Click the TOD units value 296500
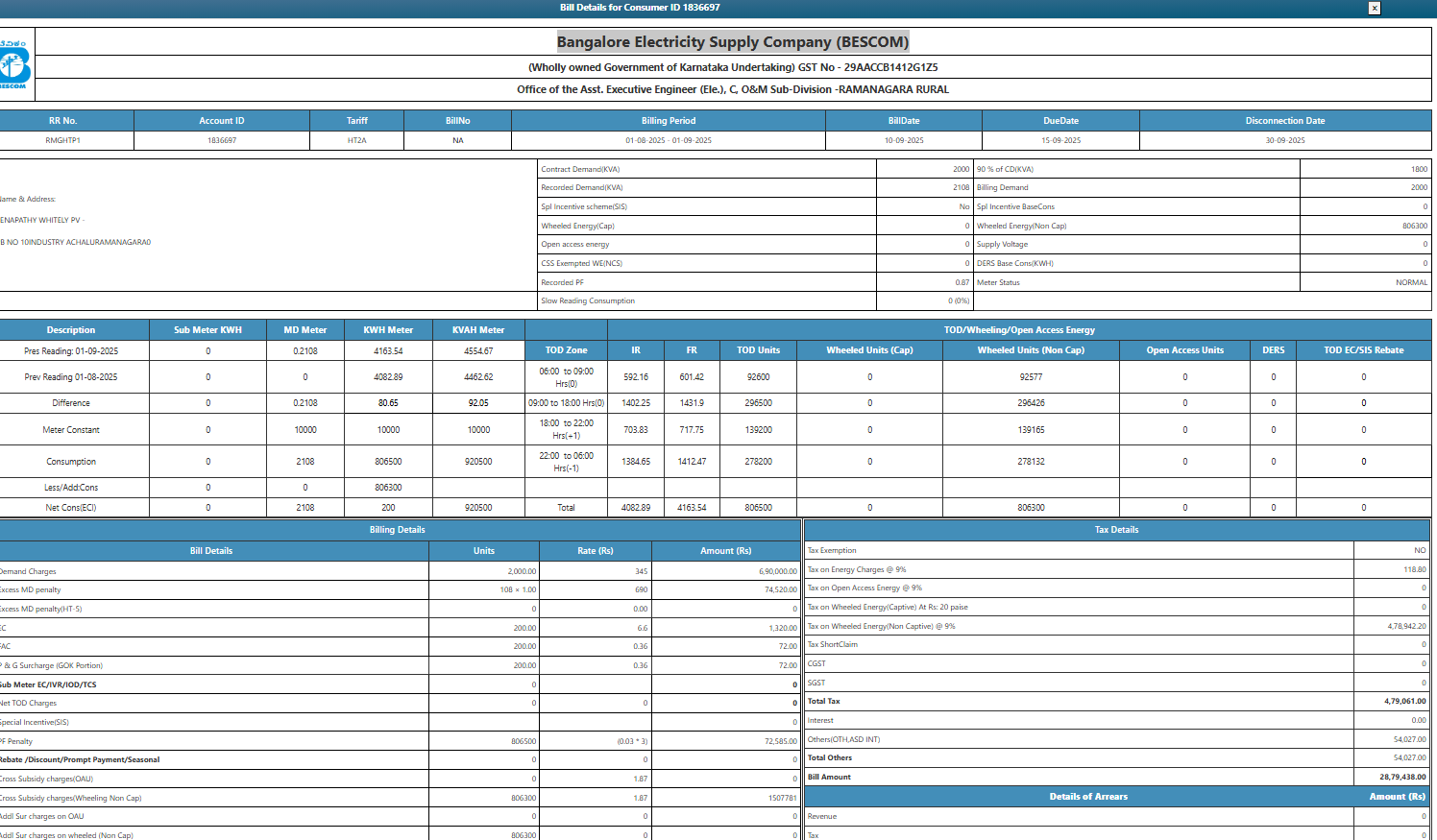 pos(759,403)
